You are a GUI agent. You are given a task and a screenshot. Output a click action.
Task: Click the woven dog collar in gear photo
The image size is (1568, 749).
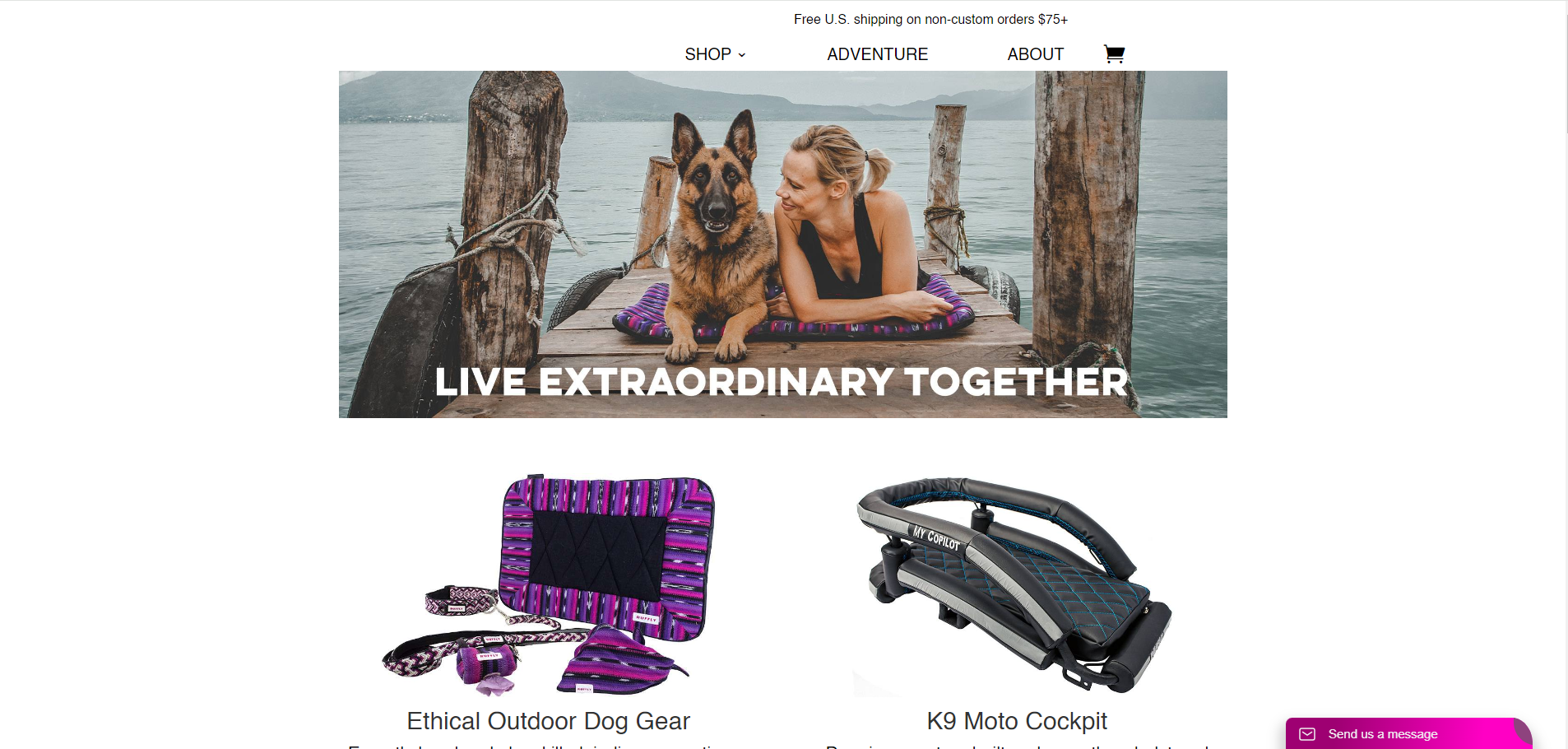[x=461, y=601]
